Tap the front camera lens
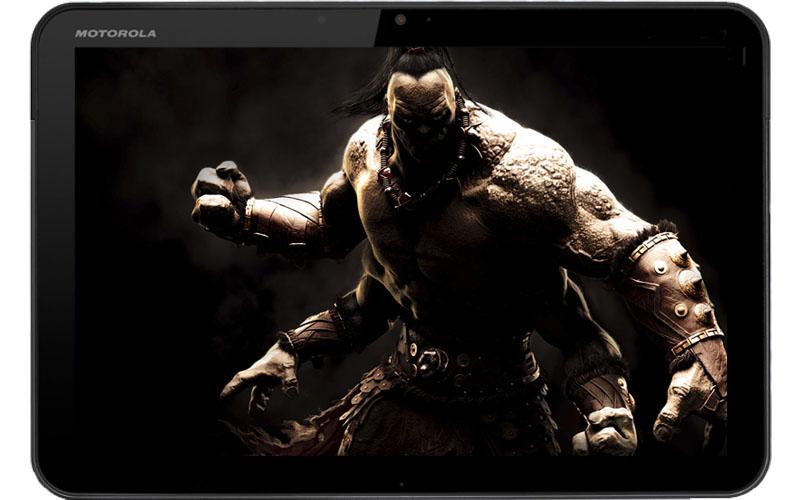This screenshot has width=800, height=500. (x=401, y=20)
